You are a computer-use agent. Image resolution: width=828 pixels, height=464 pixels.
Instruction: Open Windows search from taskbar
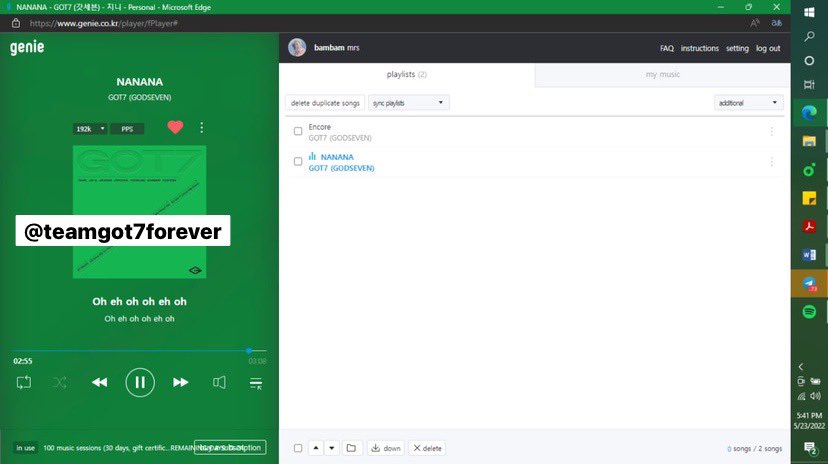point(809,36)
